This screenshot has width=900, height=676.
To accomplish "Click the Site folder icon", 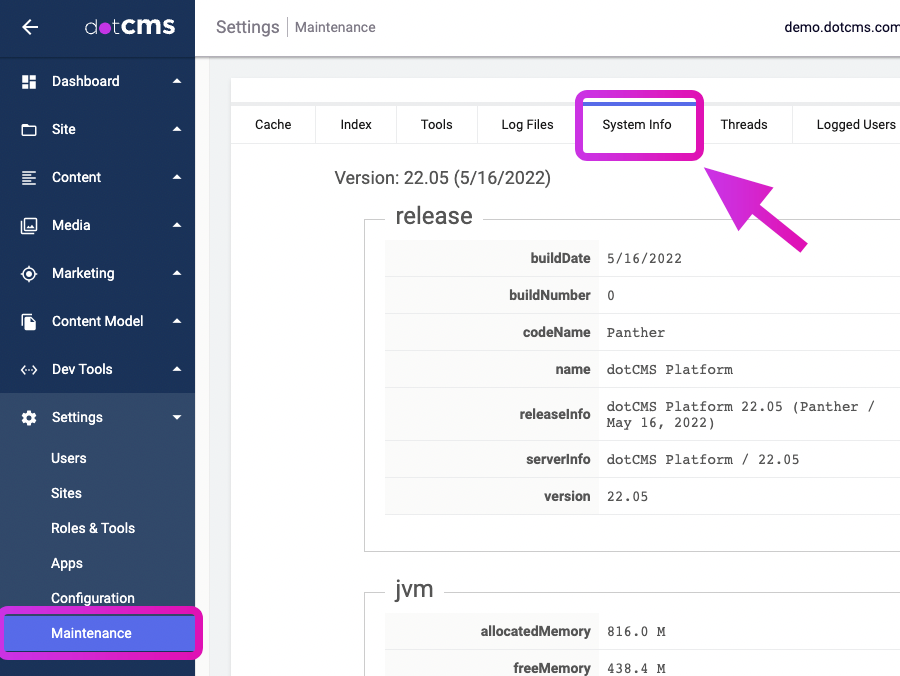I will point(29,130).
